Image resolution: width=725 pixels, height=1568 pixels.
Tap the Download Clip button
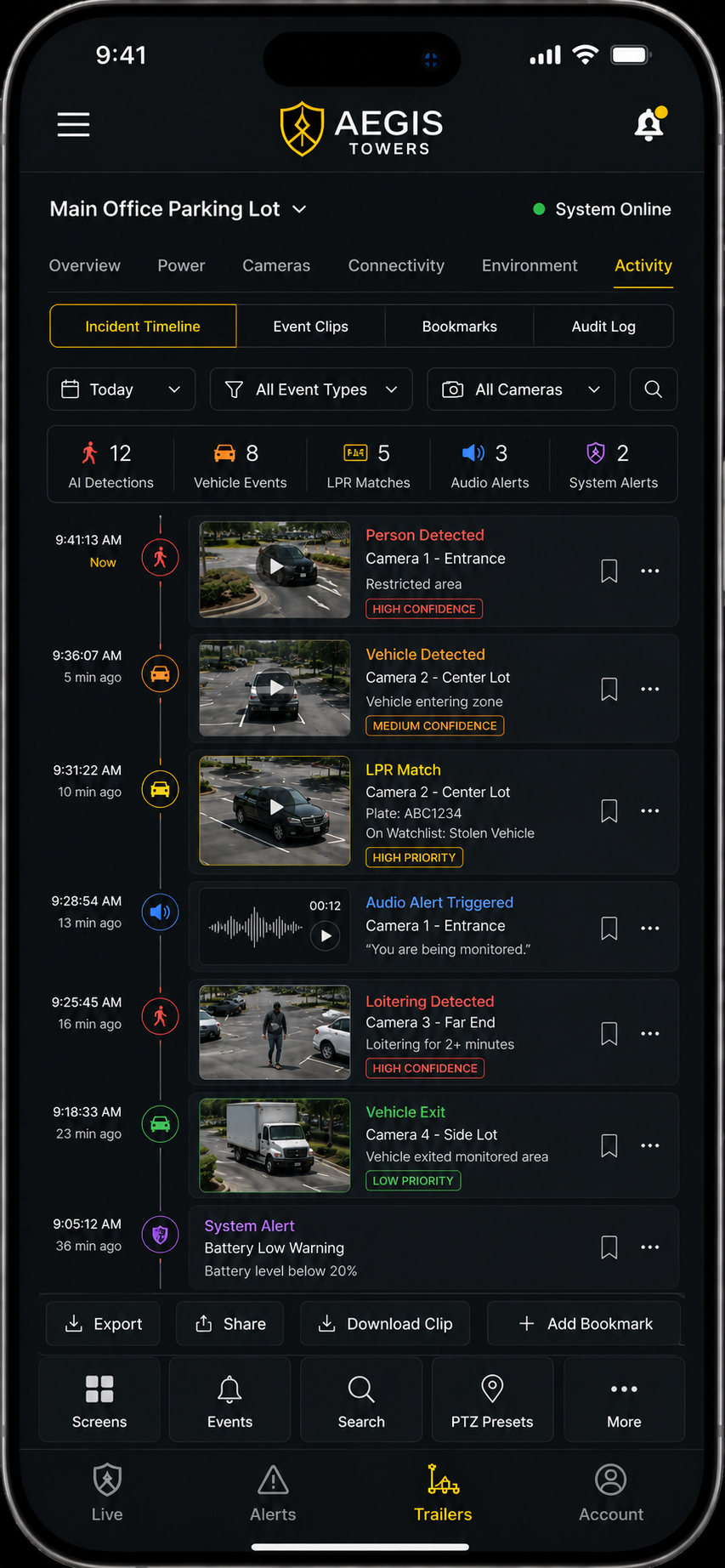point(385,1323)
